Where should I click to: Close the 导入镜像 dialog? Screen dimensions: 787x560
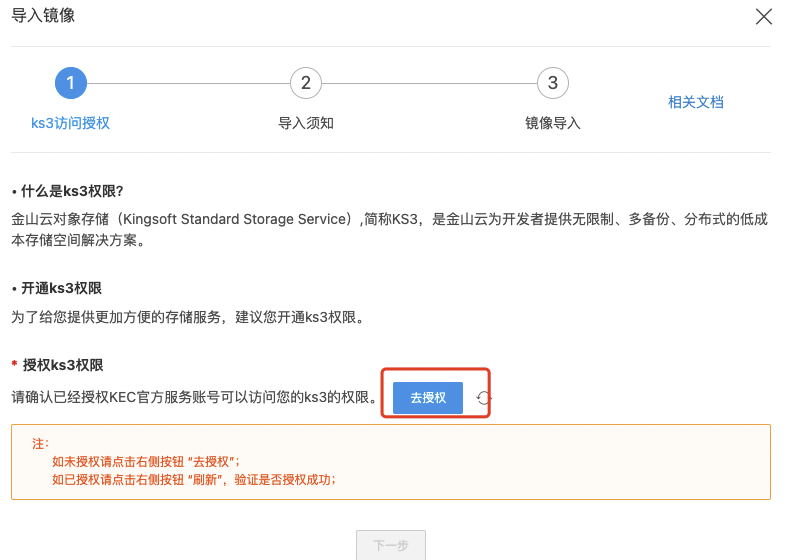[764, 16]
